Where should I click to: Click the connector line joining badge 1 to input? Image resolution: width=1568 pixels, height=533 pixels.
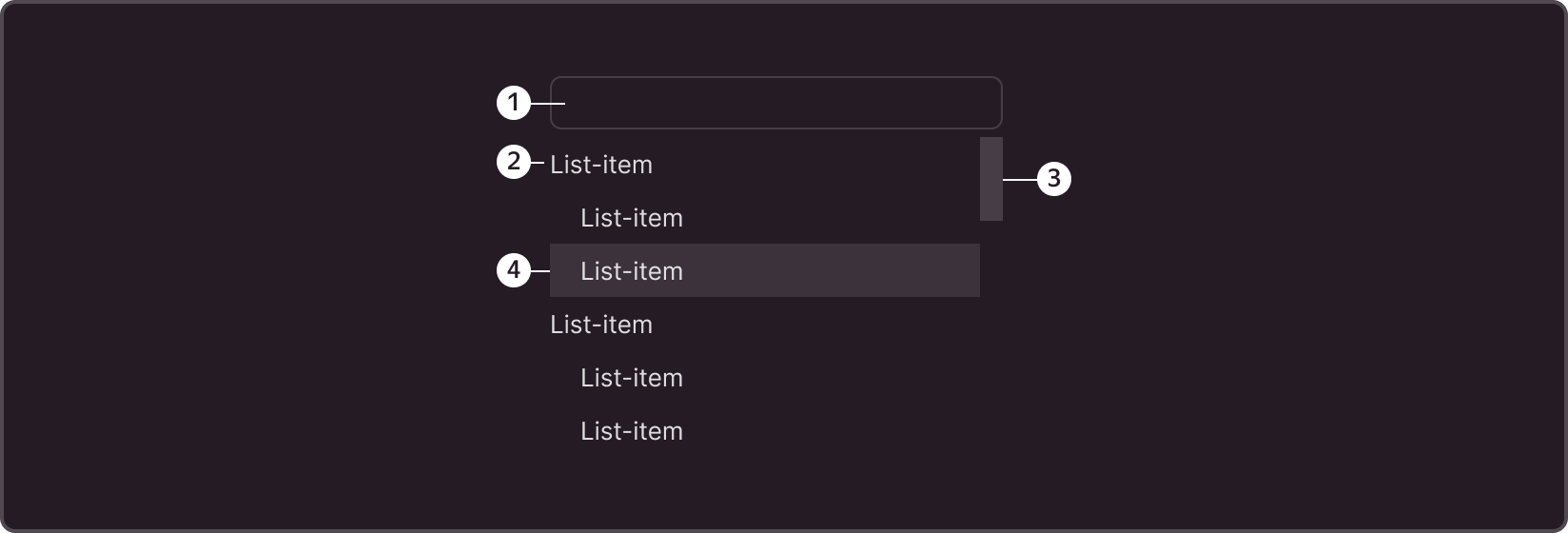click(x=548, y=103)
